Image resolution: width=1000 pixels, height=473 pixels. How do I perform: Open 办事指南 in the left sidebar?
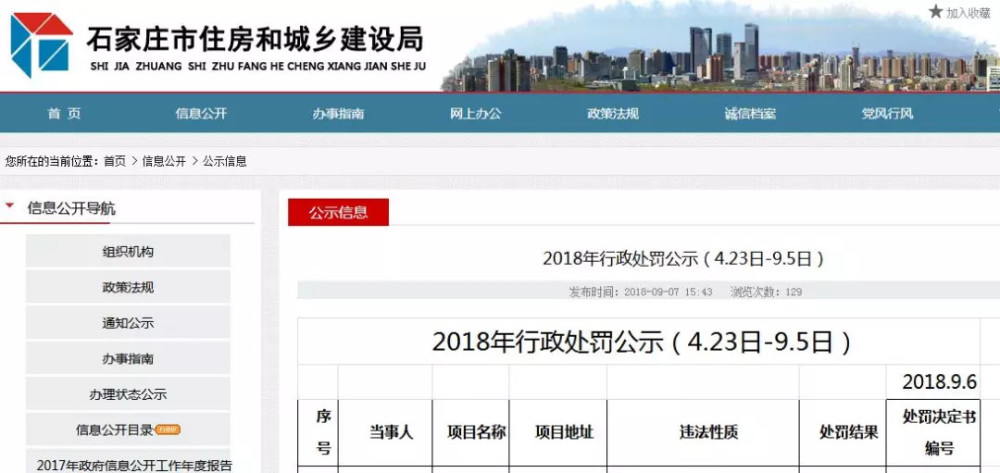pos(128,358)
